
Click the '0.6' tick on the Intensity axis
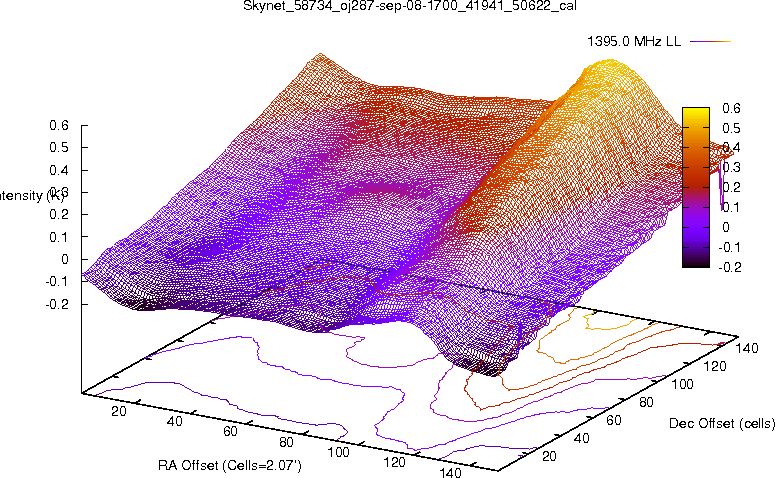click(59, 126)
